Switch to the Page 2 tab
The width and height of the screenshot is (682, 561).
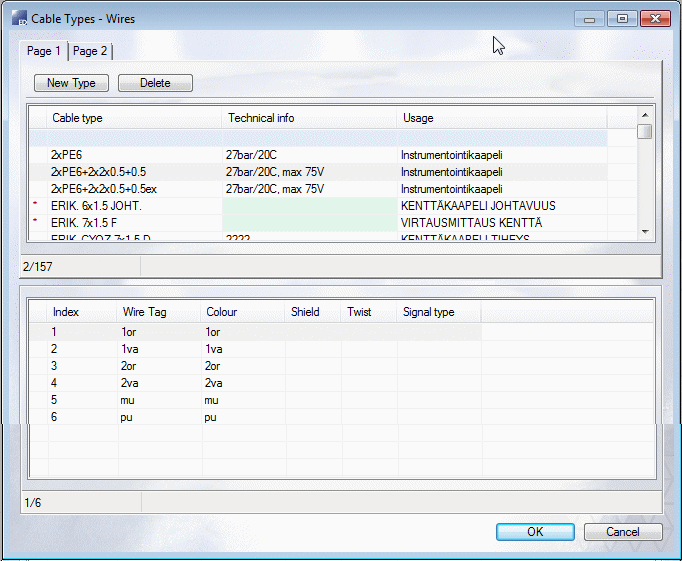[91, 51]
